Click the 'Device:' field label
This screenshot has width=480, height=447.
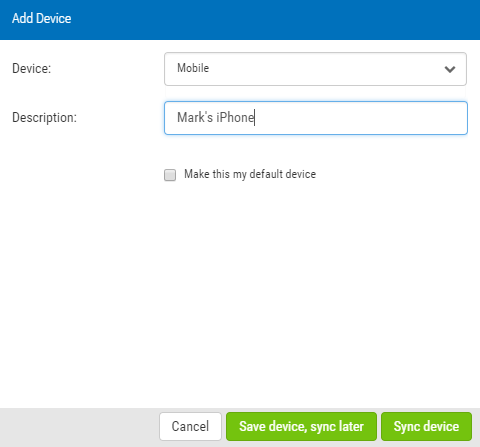point(31,69)
